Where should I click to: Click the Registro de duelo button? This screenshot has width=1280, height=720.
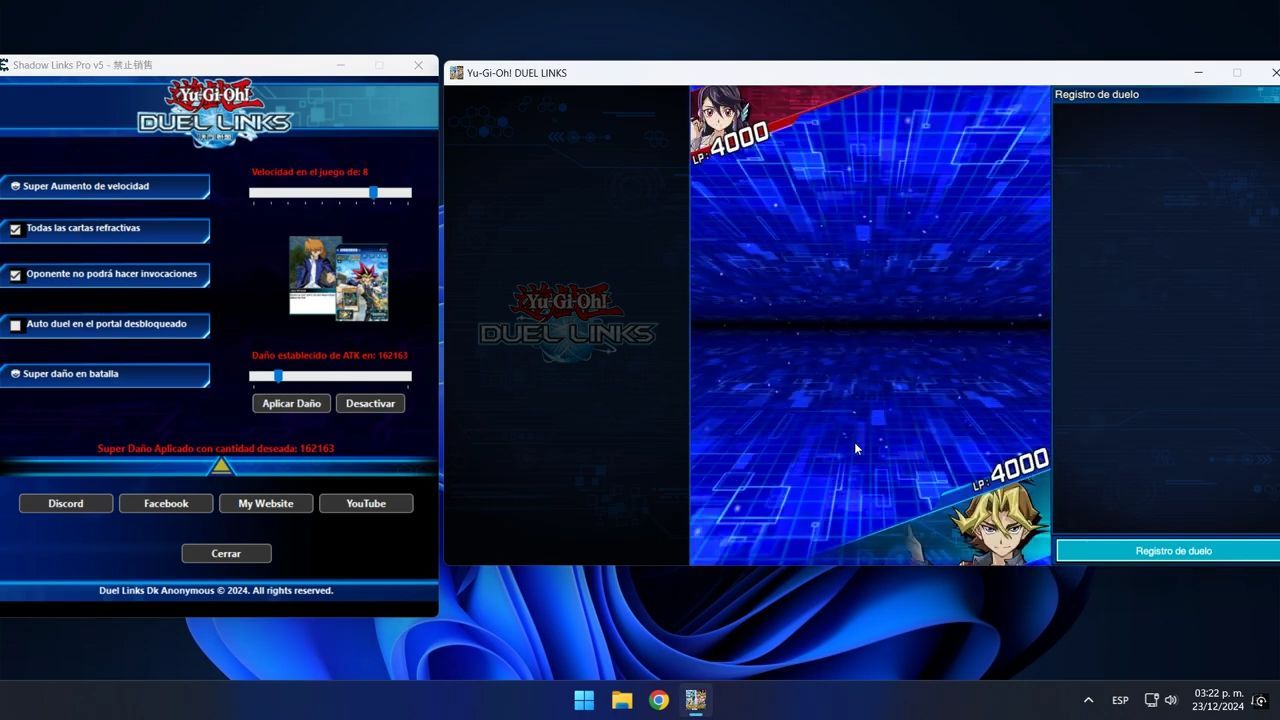1168,551
